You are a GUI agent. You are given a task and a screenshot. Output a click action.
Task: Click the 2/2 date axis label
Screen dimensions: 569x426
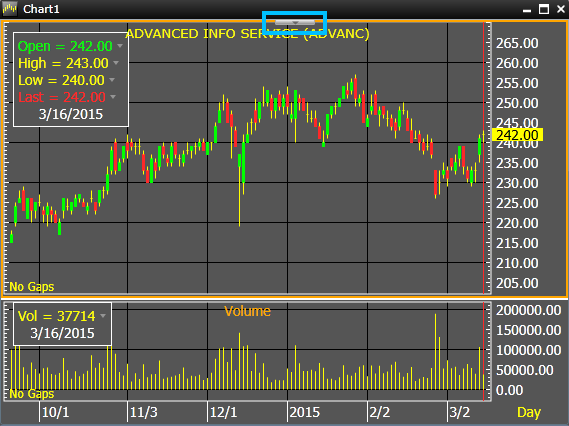point(379,412)
